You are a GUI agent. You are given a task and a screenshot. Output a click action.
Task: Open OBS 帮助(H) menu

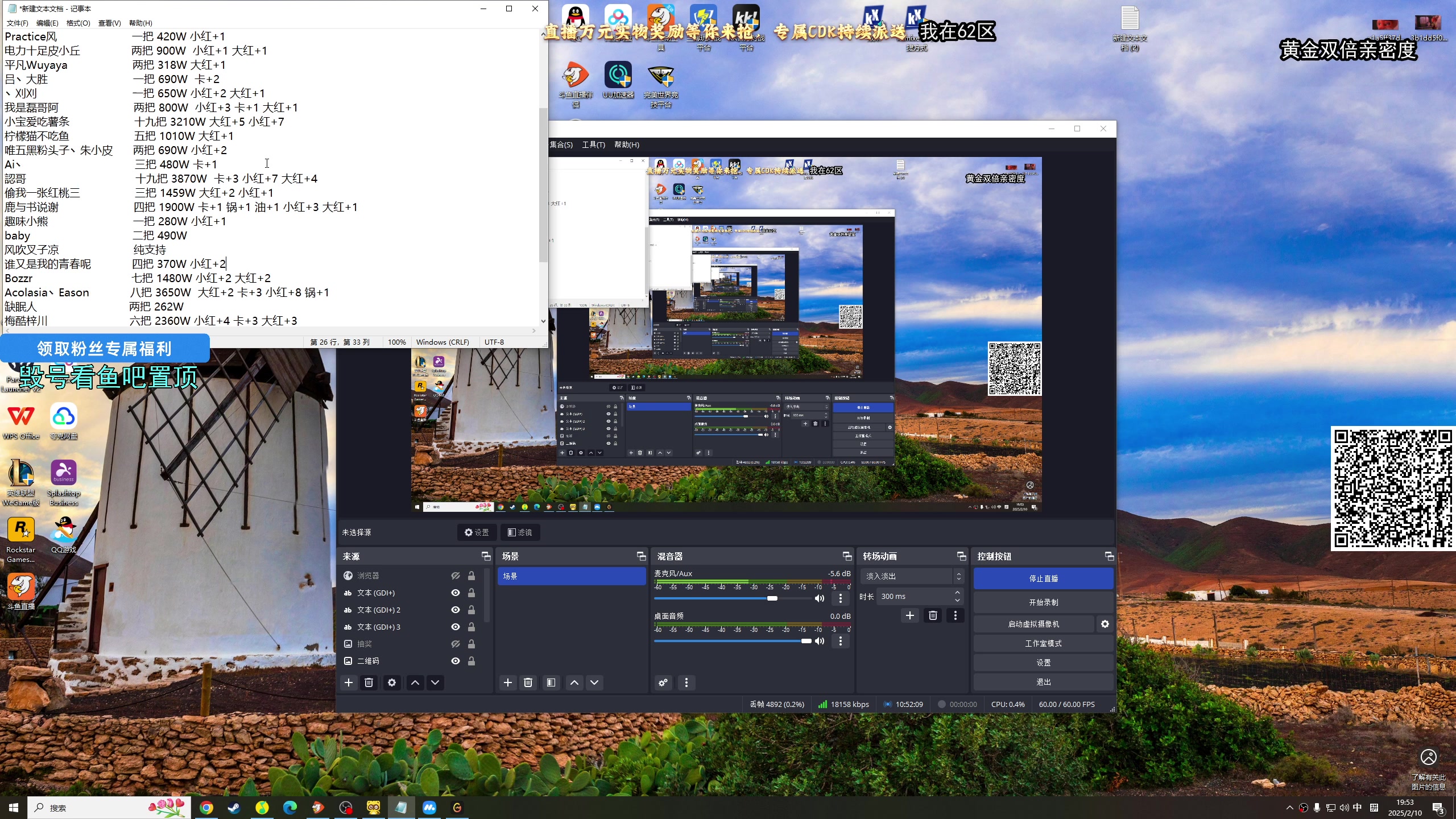point(627,144)
